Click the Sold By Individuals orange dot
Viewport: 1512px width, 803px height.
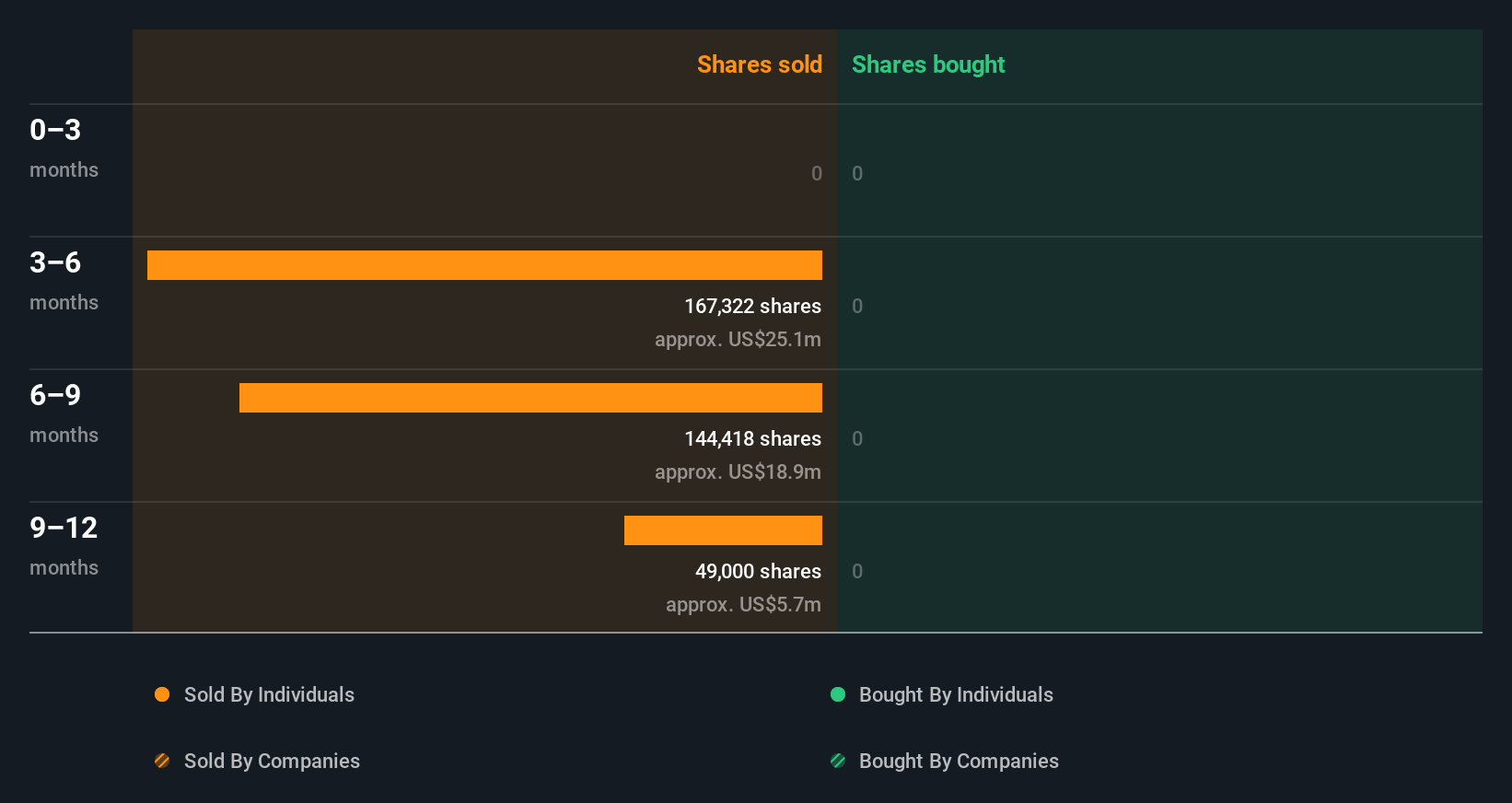pos(162,694)
